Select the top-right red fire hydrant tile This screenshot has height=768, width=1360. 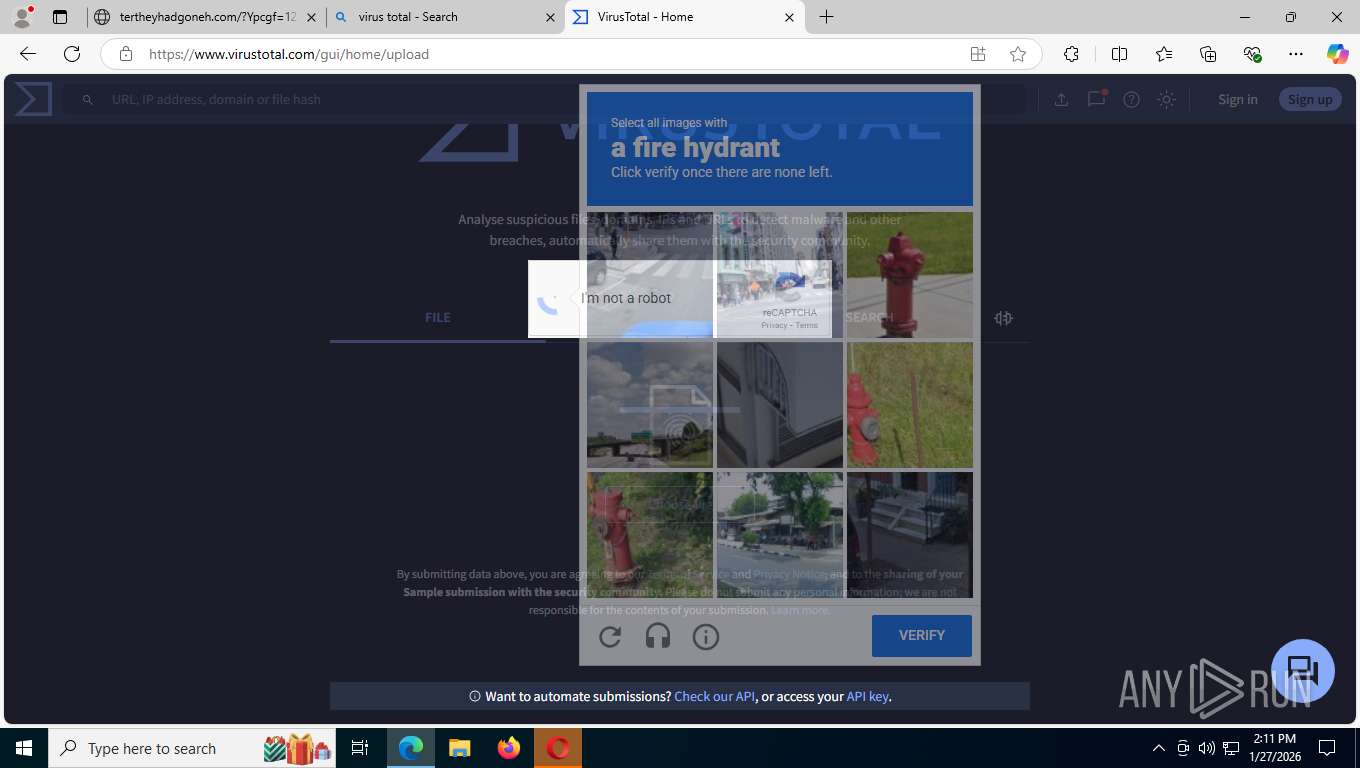(910, 275)
